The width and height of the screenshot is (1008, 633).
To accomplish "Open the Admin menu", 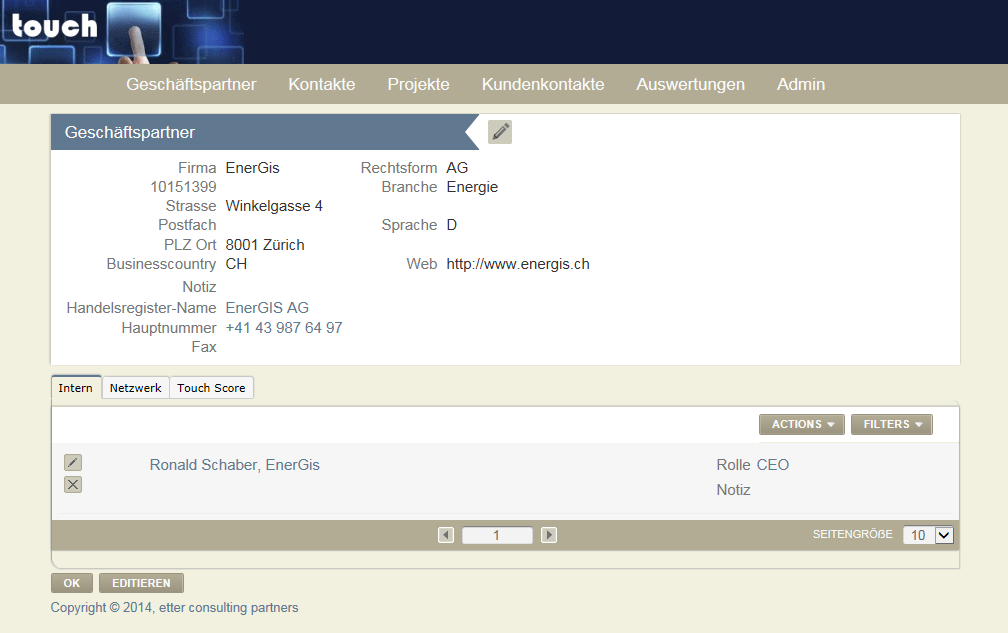I will tap(800, 84).
